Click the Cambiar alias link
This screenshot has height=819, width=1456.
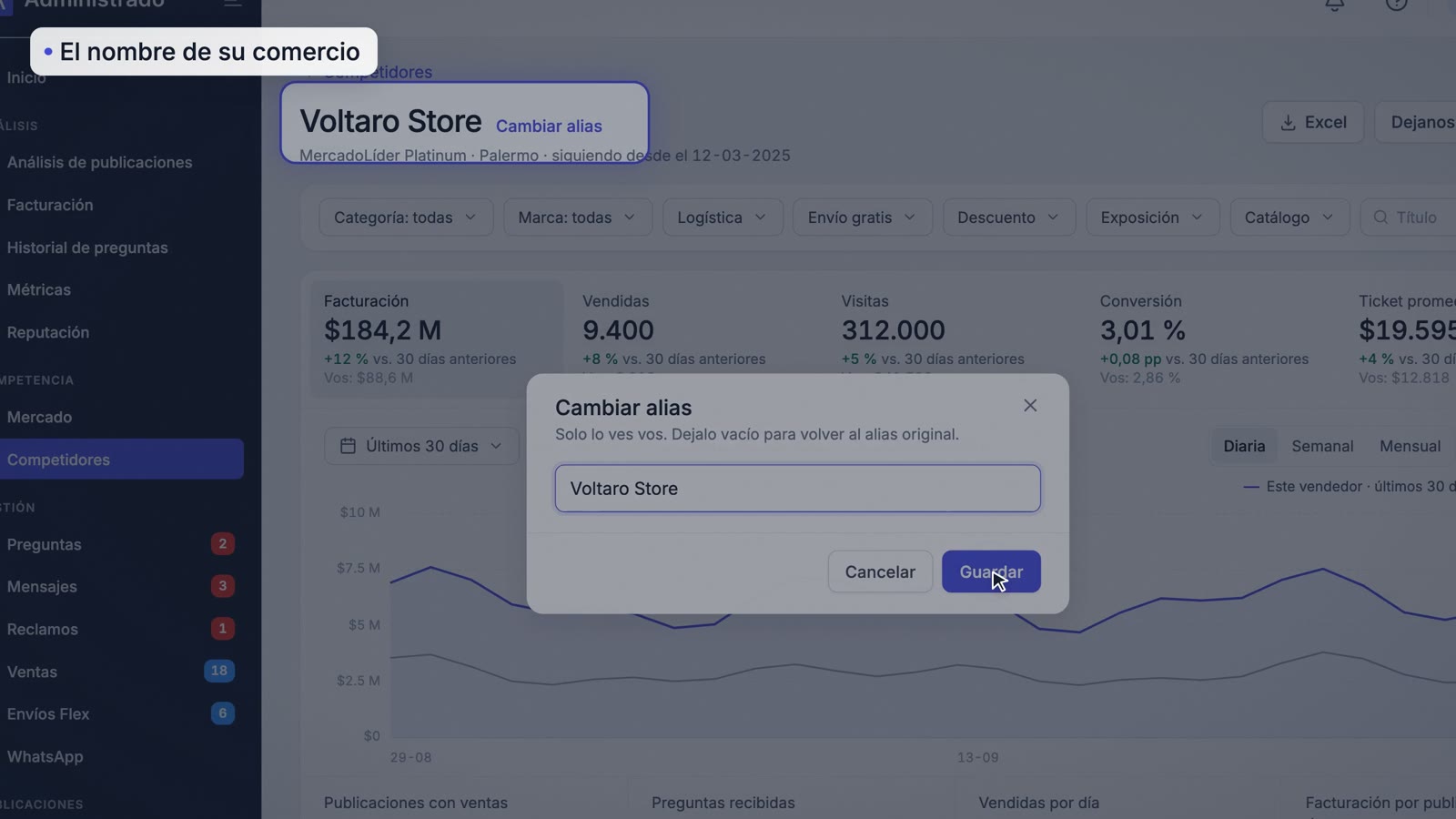[x=549, y=126]
